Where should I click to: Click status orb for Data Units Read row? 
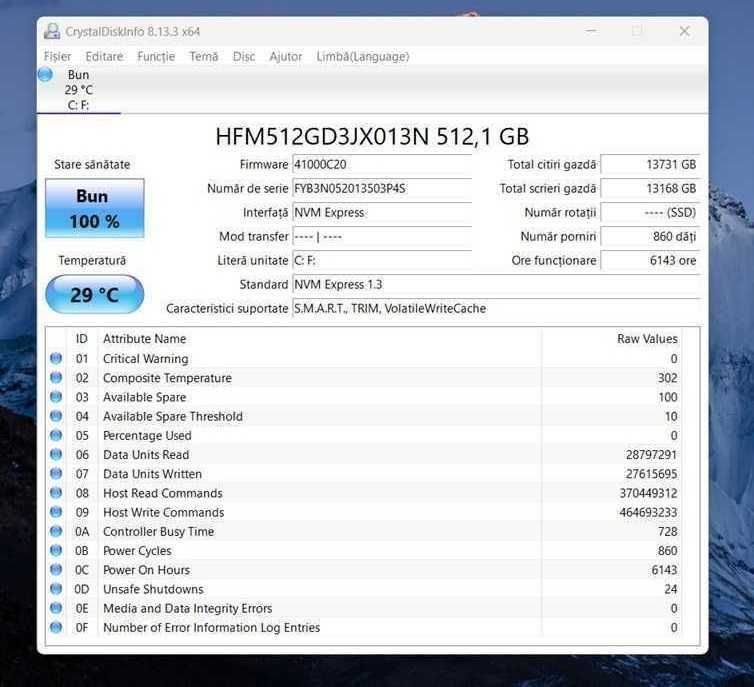pyautogui.click(x=56, y=454)
